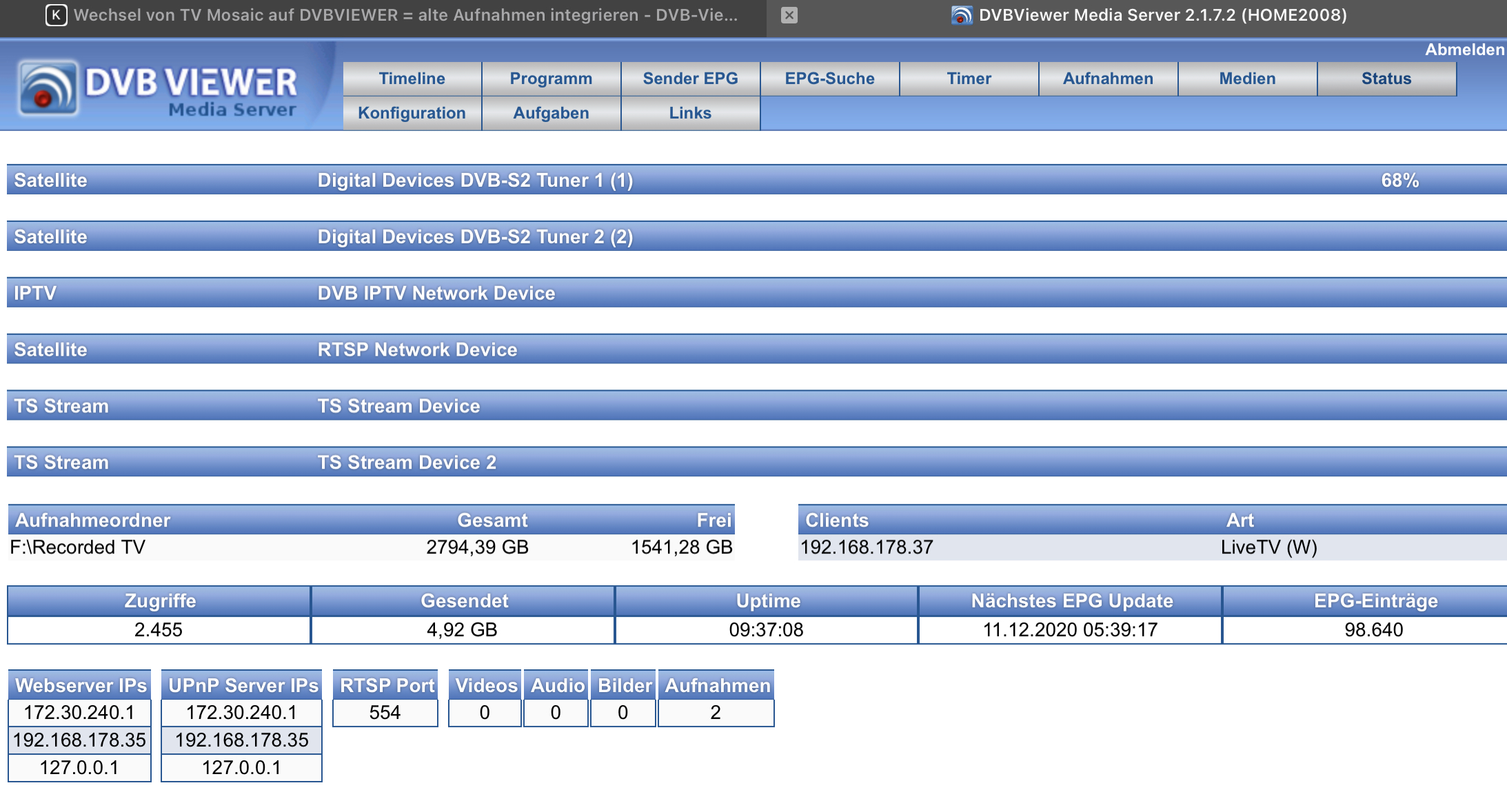The height and width of the screenshot is (812, 1507).
Task: Click the Zugriffe value 2.455
Action: pos(159,630)
